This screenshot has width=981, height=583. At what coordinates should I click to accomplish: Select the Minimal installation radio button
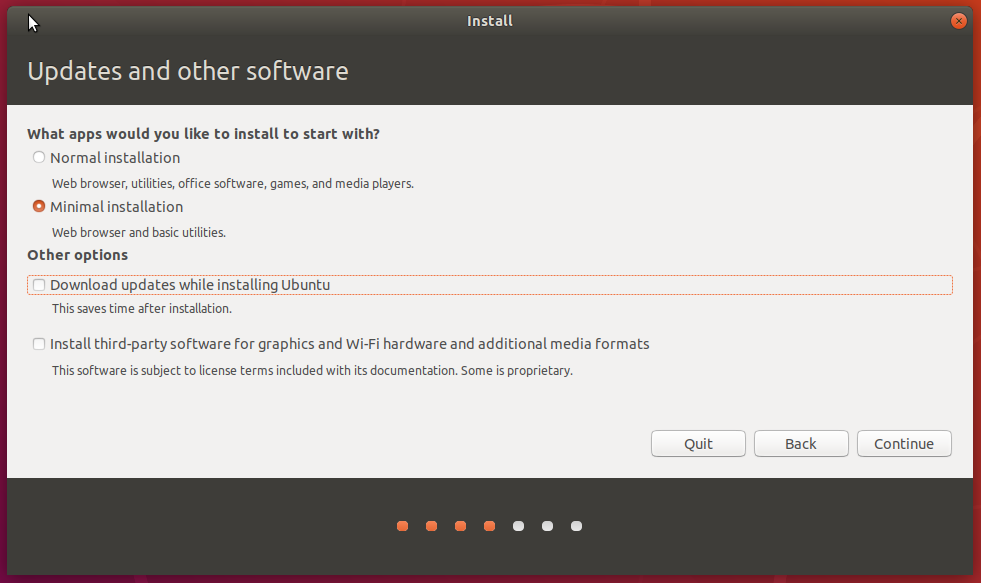pos(39,207)
